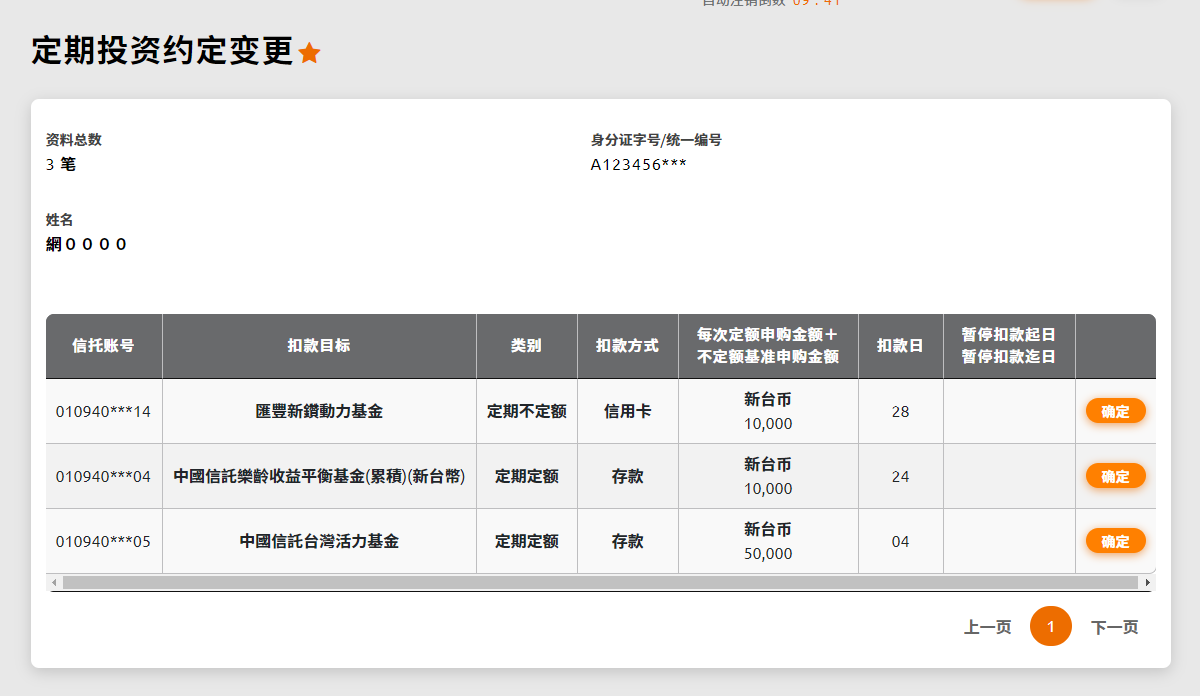Viewport: 1200px width, 696px height.
Task: Select page number 1 in pagination
Action: pyautogui.click(x=1050, y=627)
